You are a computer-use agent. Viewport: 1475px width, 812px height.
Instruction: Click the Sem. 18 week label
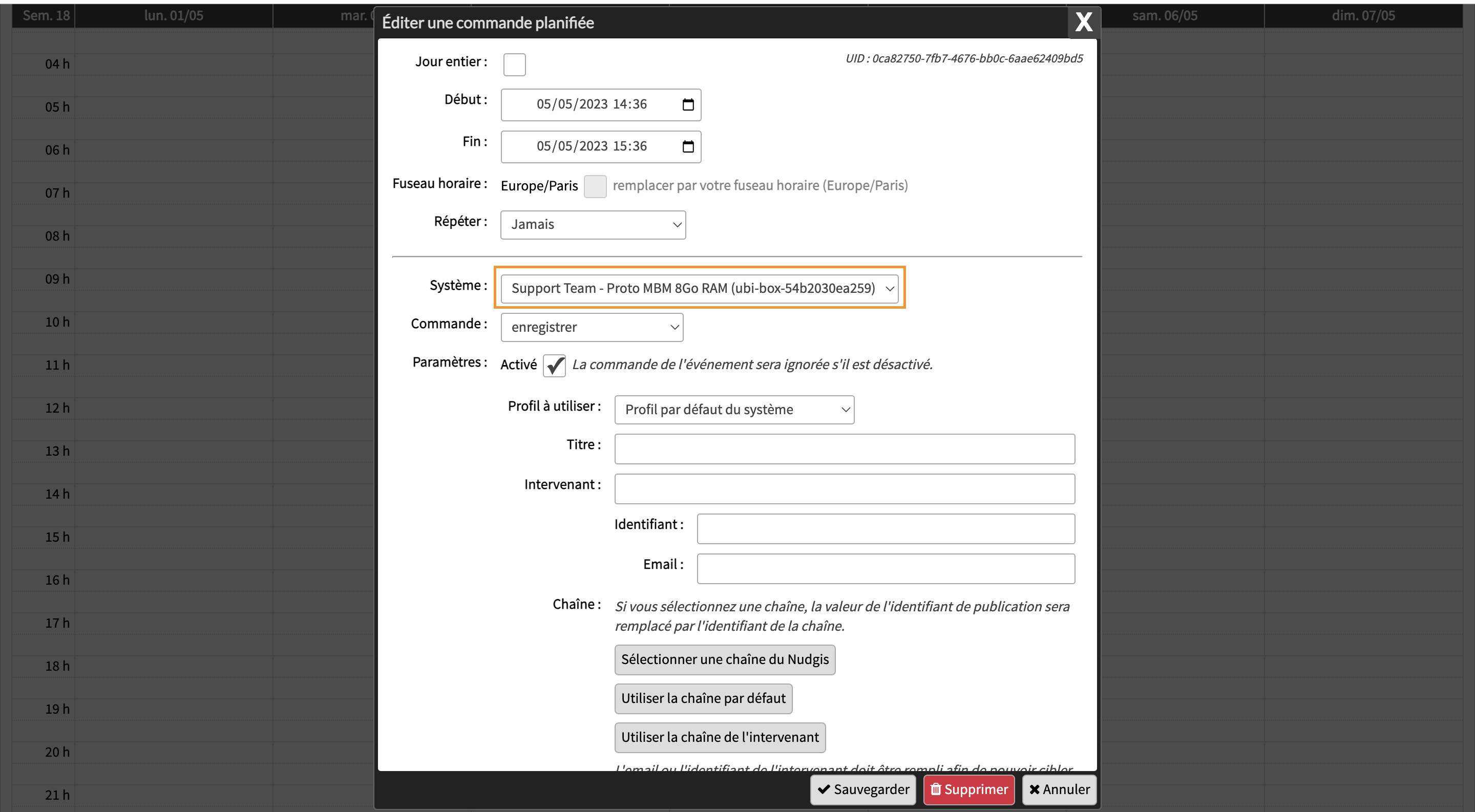point(46,15)
